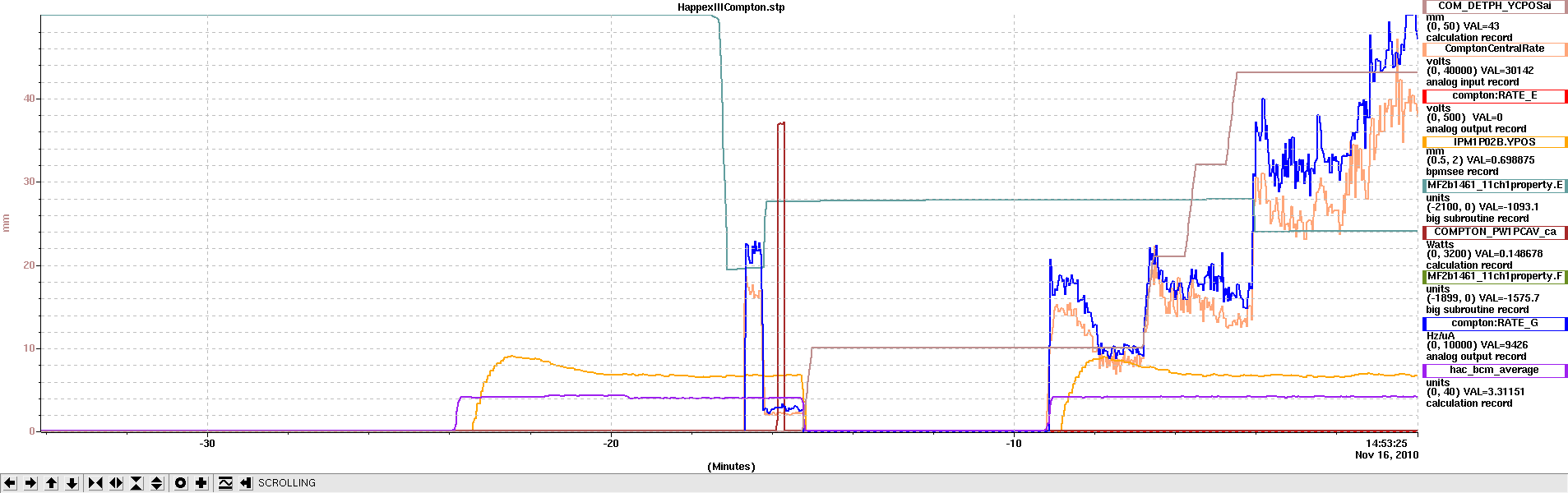Screen dimensions: 1568x493
Task: Click the graph waveform refresh icon
Action: [225, 483]
